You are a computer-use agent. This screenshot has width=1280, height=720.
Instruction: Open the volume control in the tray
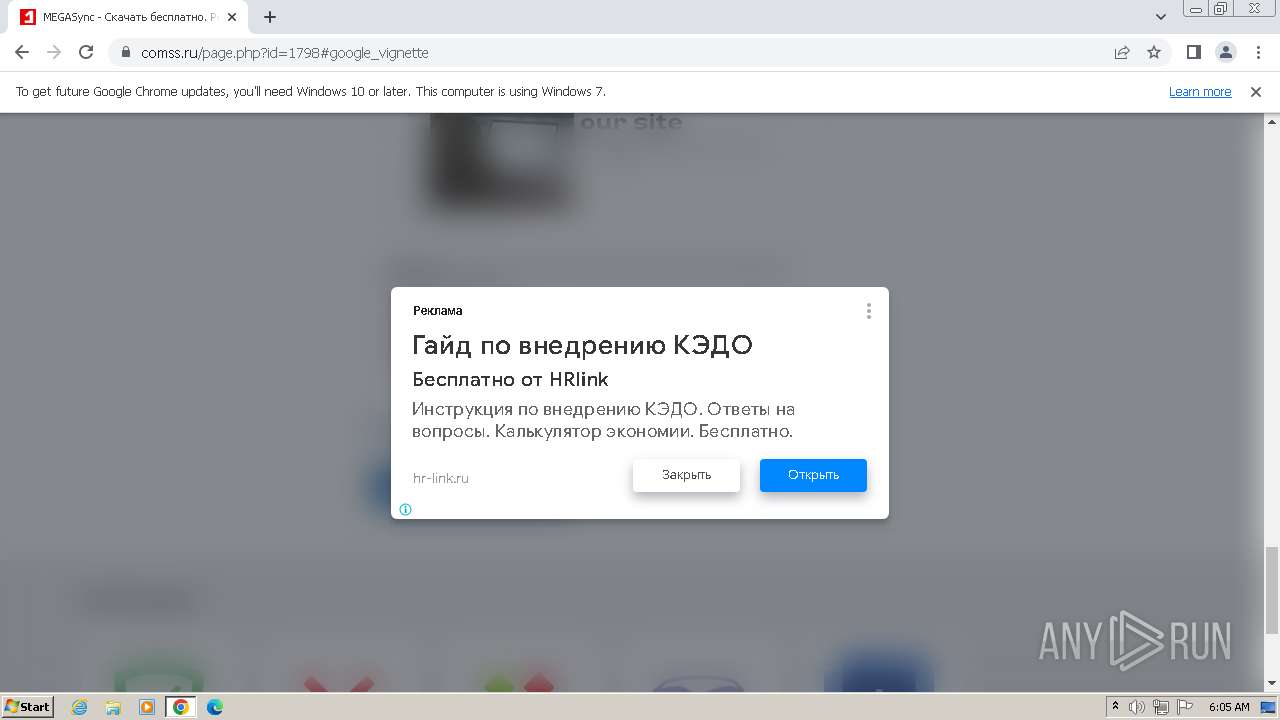click(1137, 707)
